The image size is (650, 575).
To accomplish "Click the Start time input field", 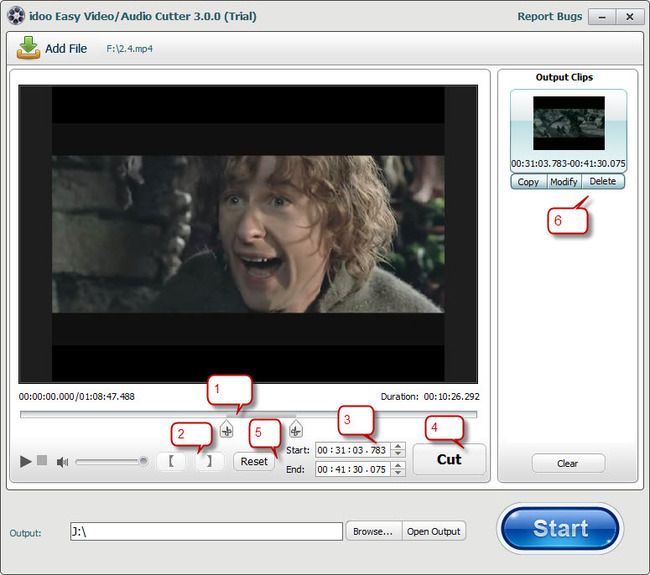I will point(352,450).
